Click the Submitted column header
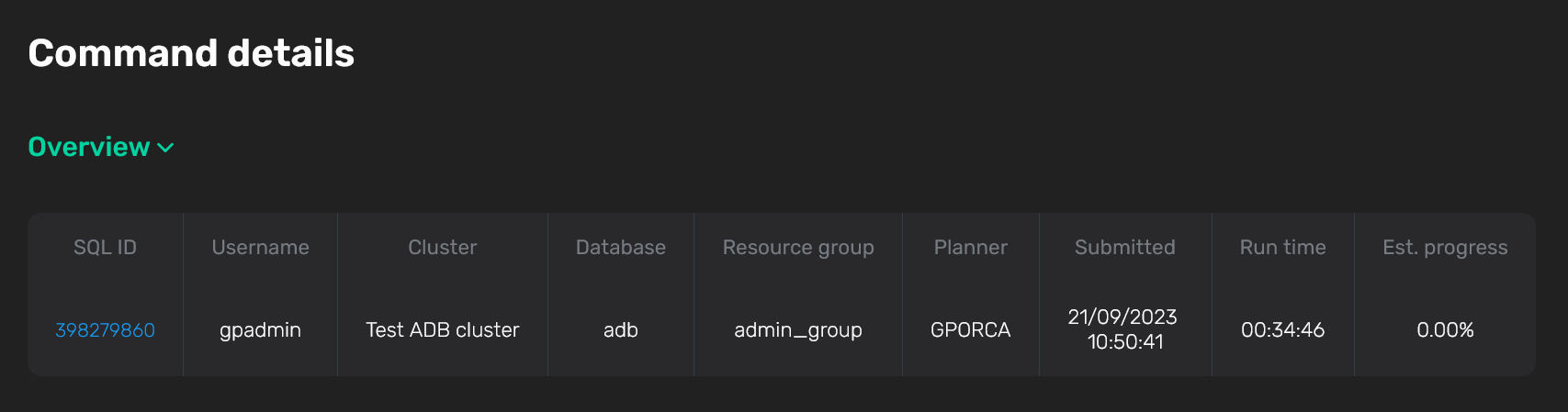 pyautogui.click(x=1124, y=248)
